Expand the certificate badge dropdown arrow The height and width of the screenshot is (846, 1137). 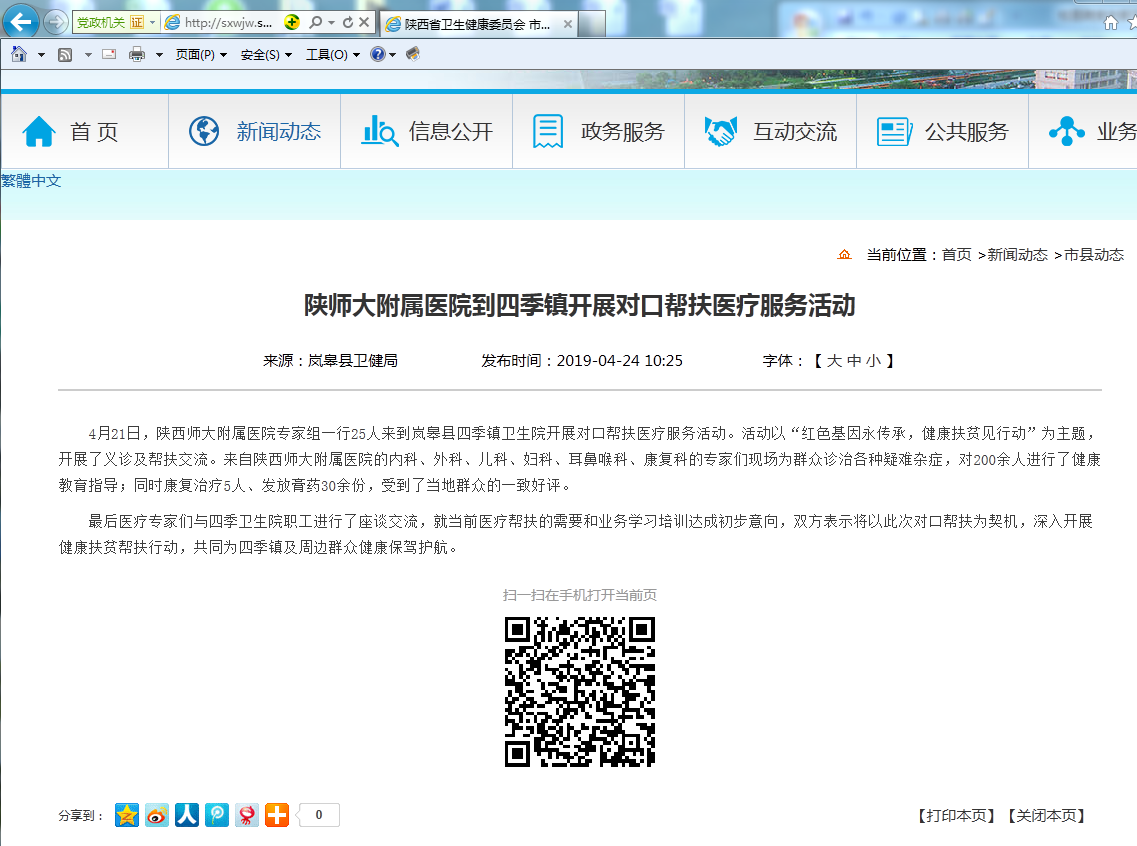[152, 22]
